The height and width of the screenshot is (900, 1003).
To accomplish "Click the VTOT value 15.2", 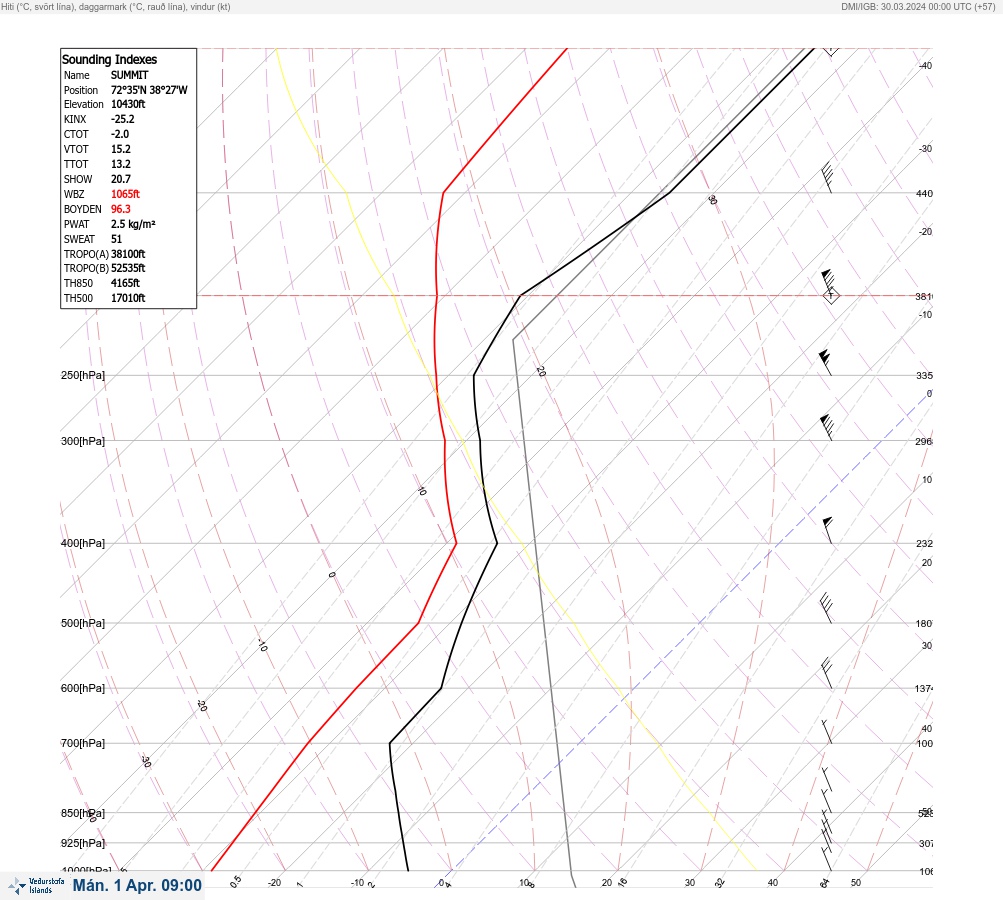I will tap(121, 149).
